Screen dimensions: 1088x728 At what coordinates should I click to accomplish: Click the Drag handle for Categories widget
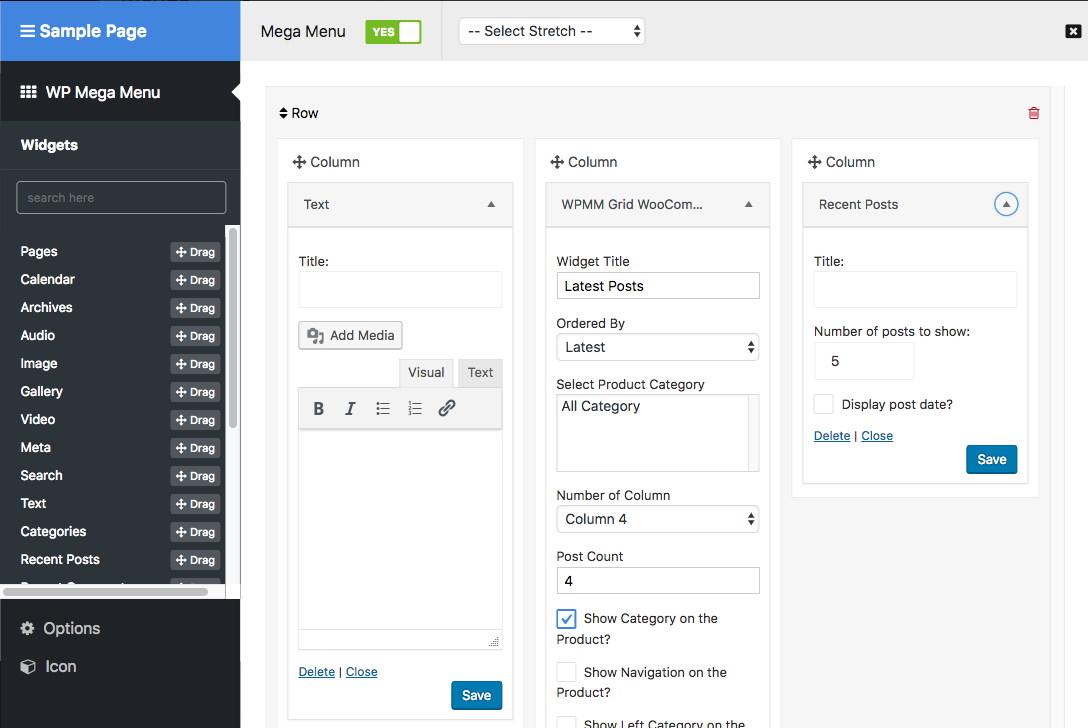[x=196, y=532]
